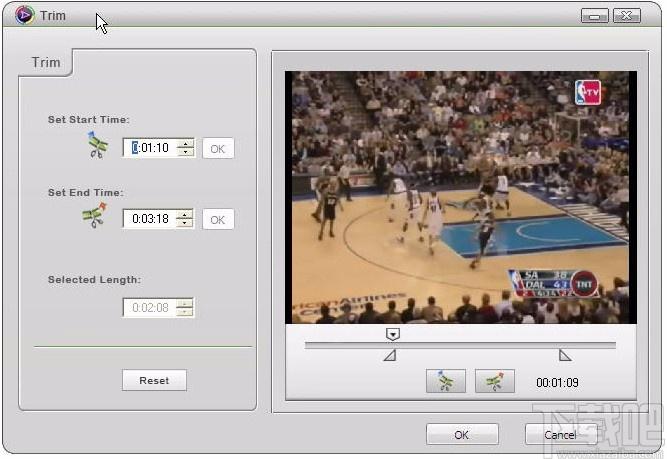667x459 pixels.
Task: Click inside the Set End Time field
Action: (x=150, y=219)
